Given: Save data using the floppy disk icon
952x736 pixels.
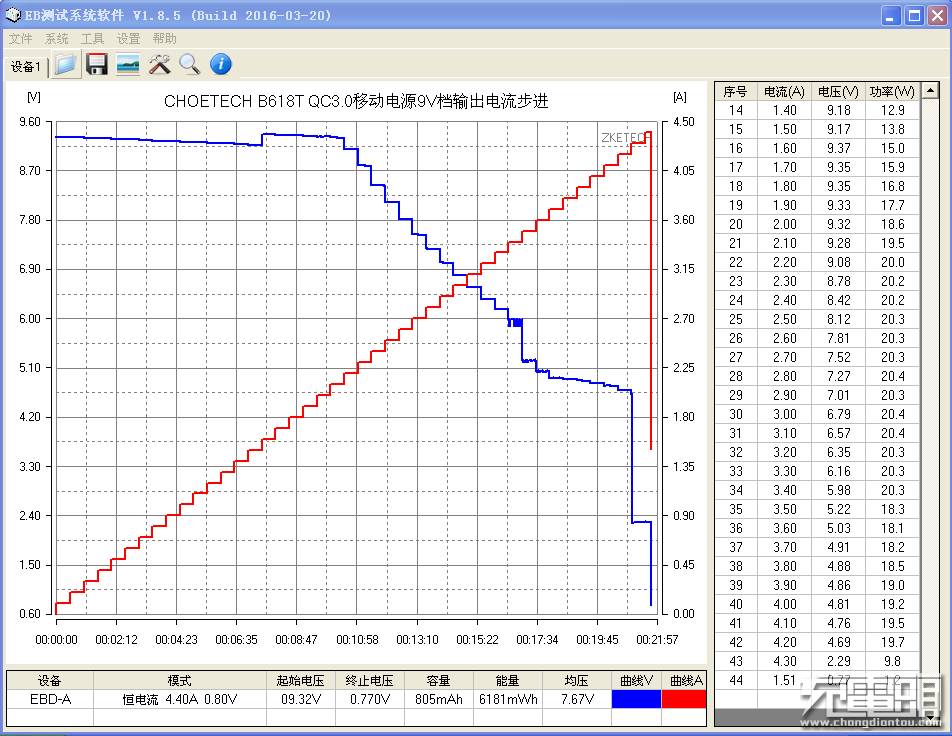Looking at the screenshot, I should [x=97, y=64].
